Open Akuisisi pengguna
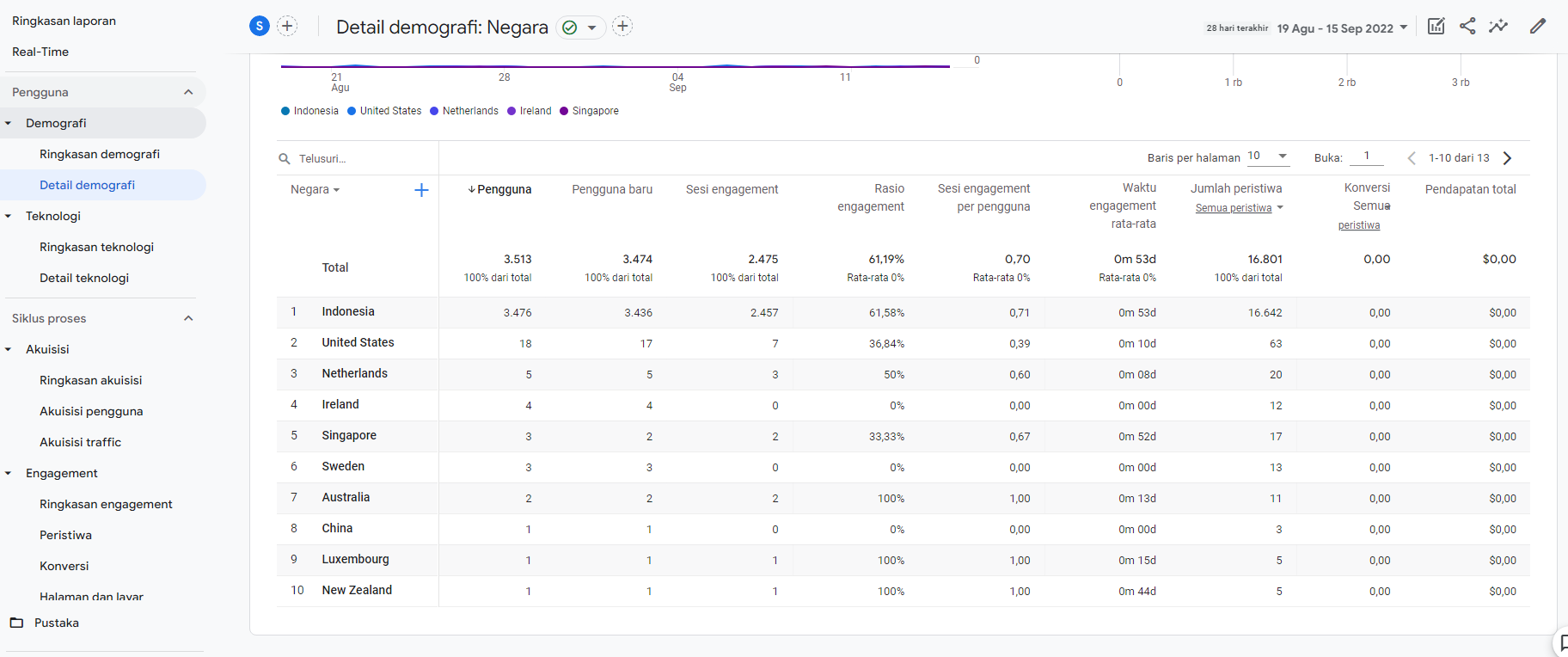The height and width of the screenshot is (657, 1568). tap(91, 411)
